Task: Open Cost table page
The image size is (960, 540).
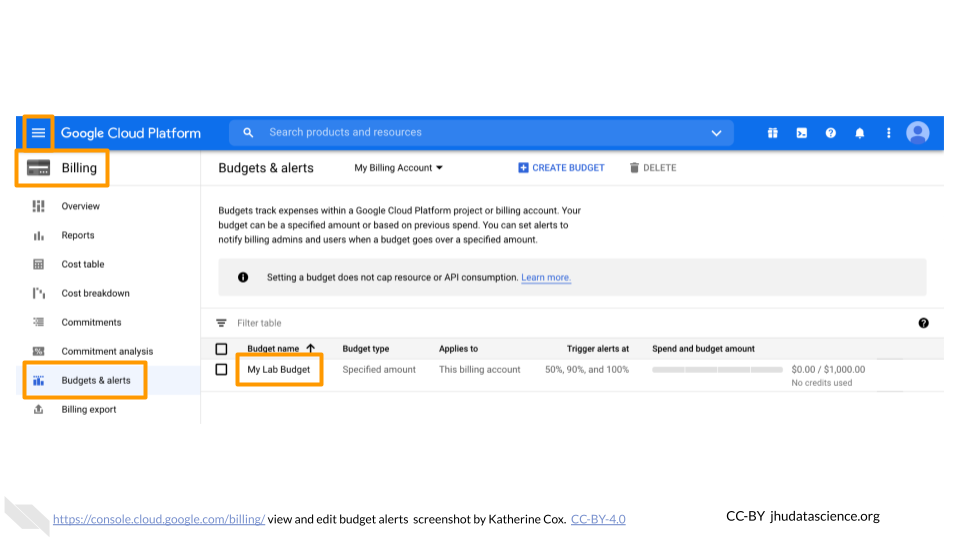Action: [83, 264]
